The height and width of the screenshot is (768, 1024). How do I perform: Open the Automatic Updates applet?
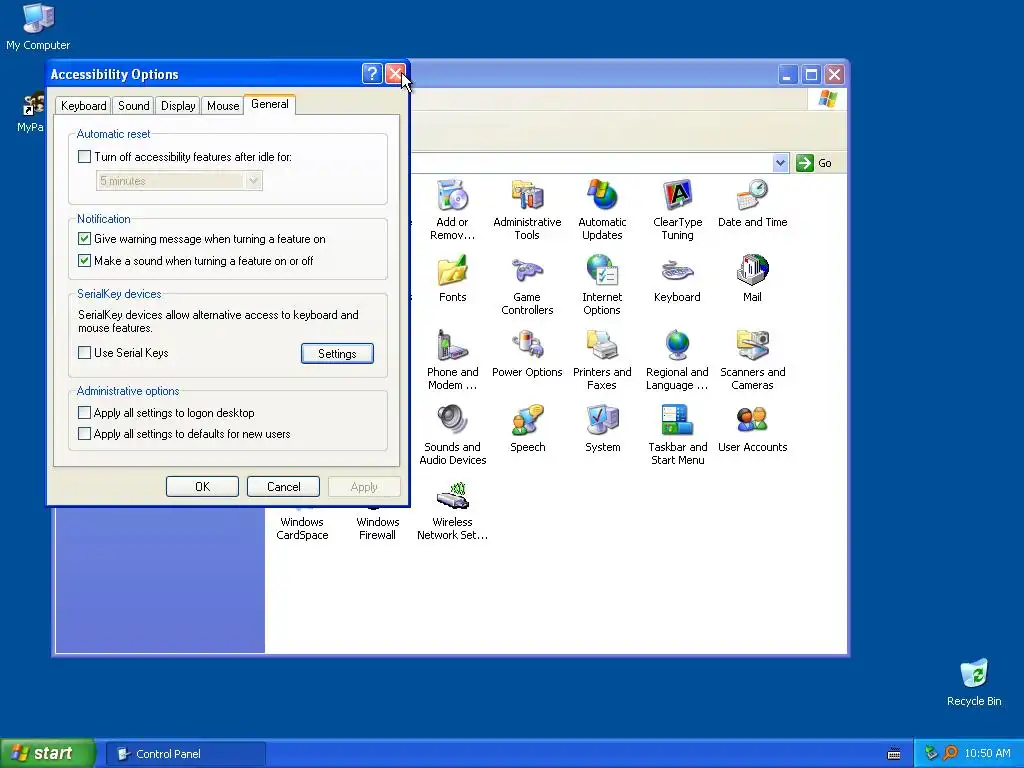pyautogui.click(x=602, y=209)
